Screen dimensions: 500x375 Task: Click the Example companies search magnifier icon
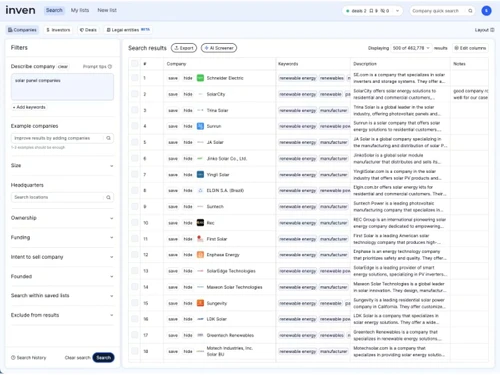(108, 138)
